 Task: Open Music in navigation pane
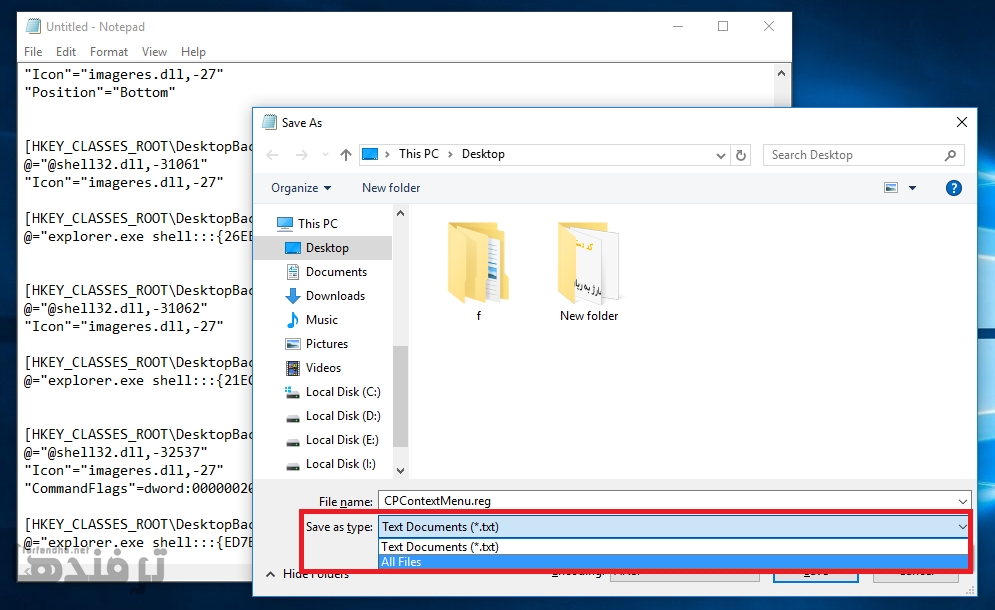coord(322,320)
